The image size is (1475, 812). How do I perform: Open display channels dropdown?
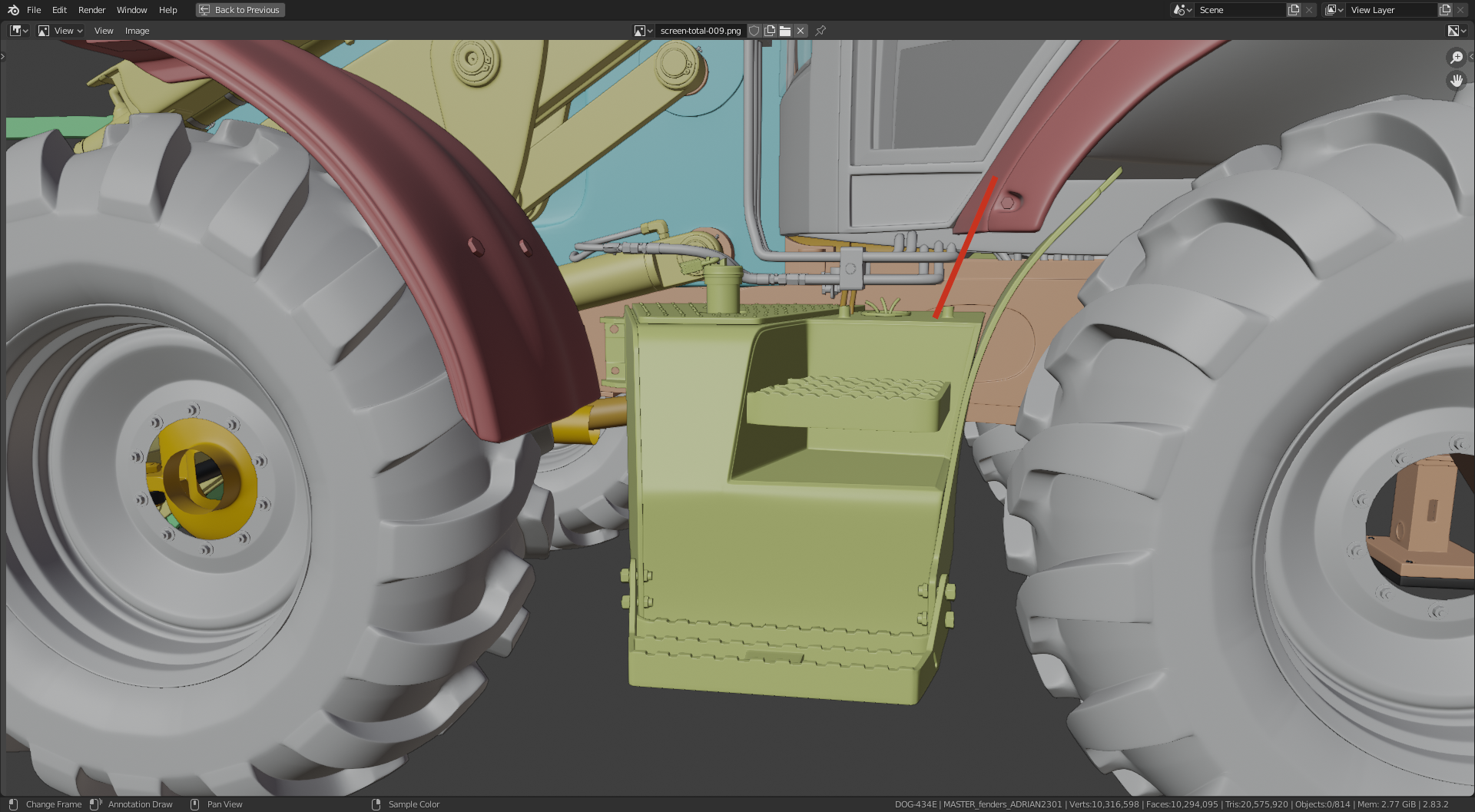(1457, 31)
